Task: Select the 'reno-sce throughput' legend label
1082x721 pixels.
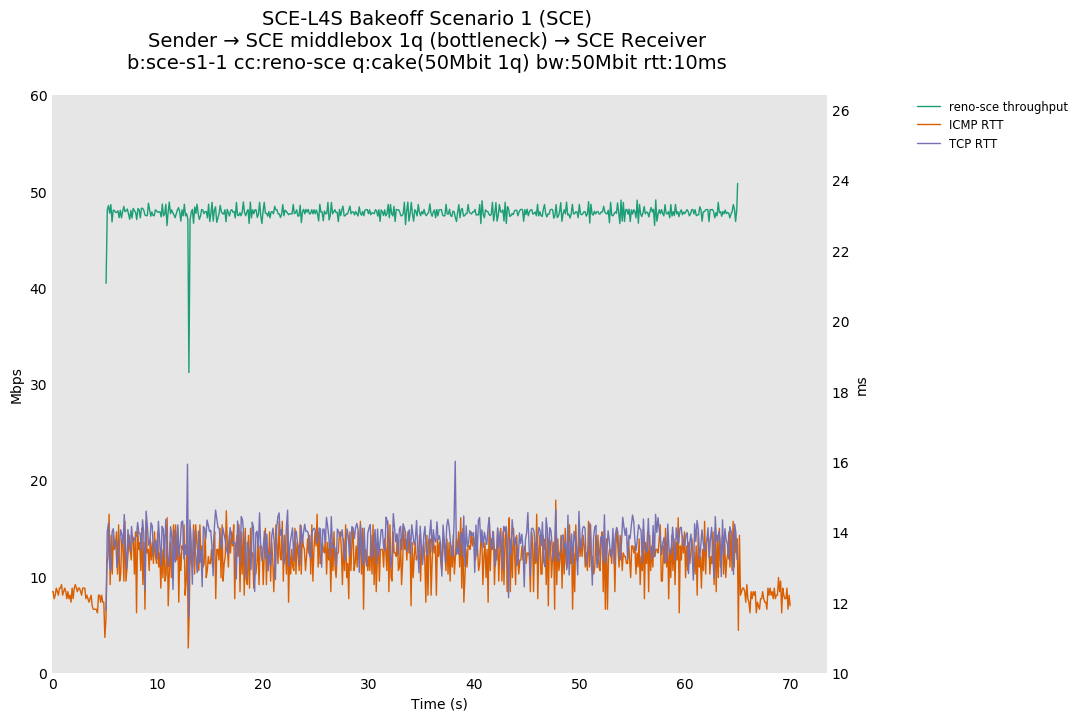Action: coord(1008,107)
